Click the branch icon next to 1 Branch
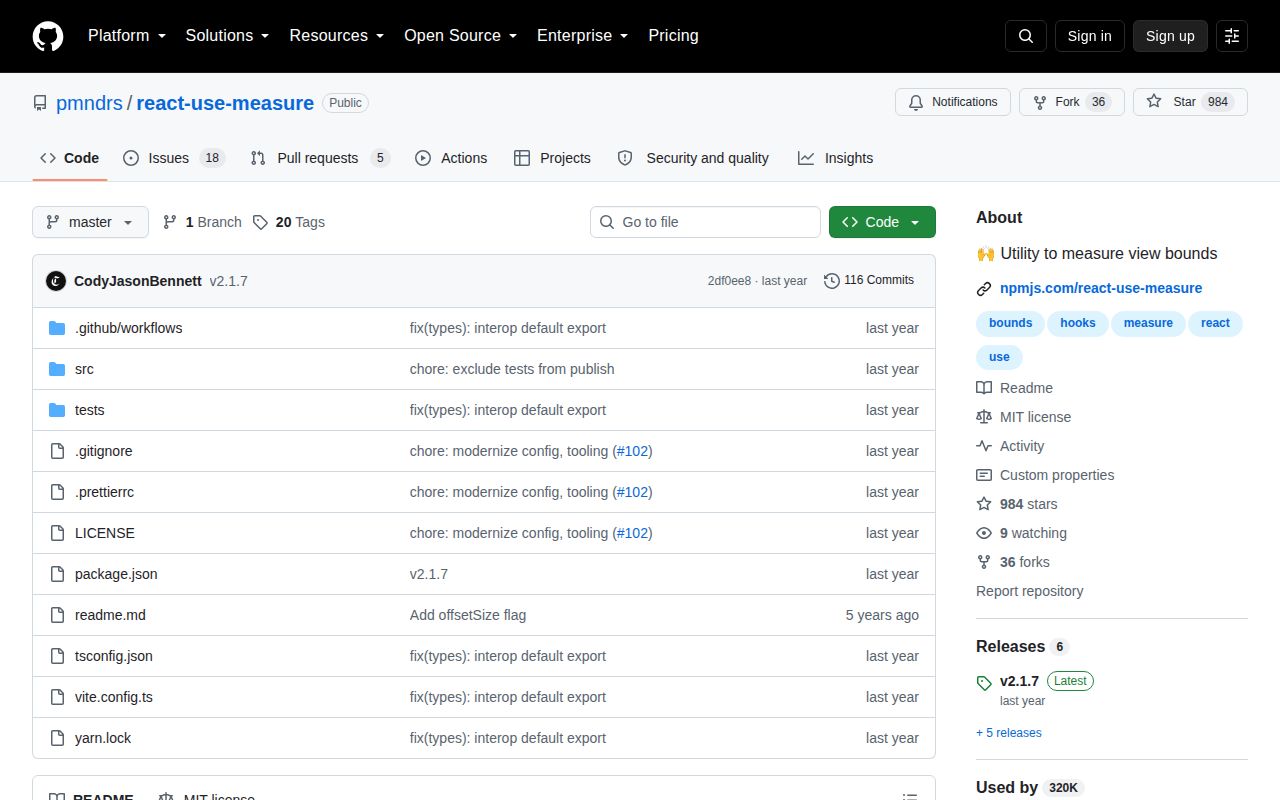Viewport: 1280px width, 800px height. click(x=170, y=222)
